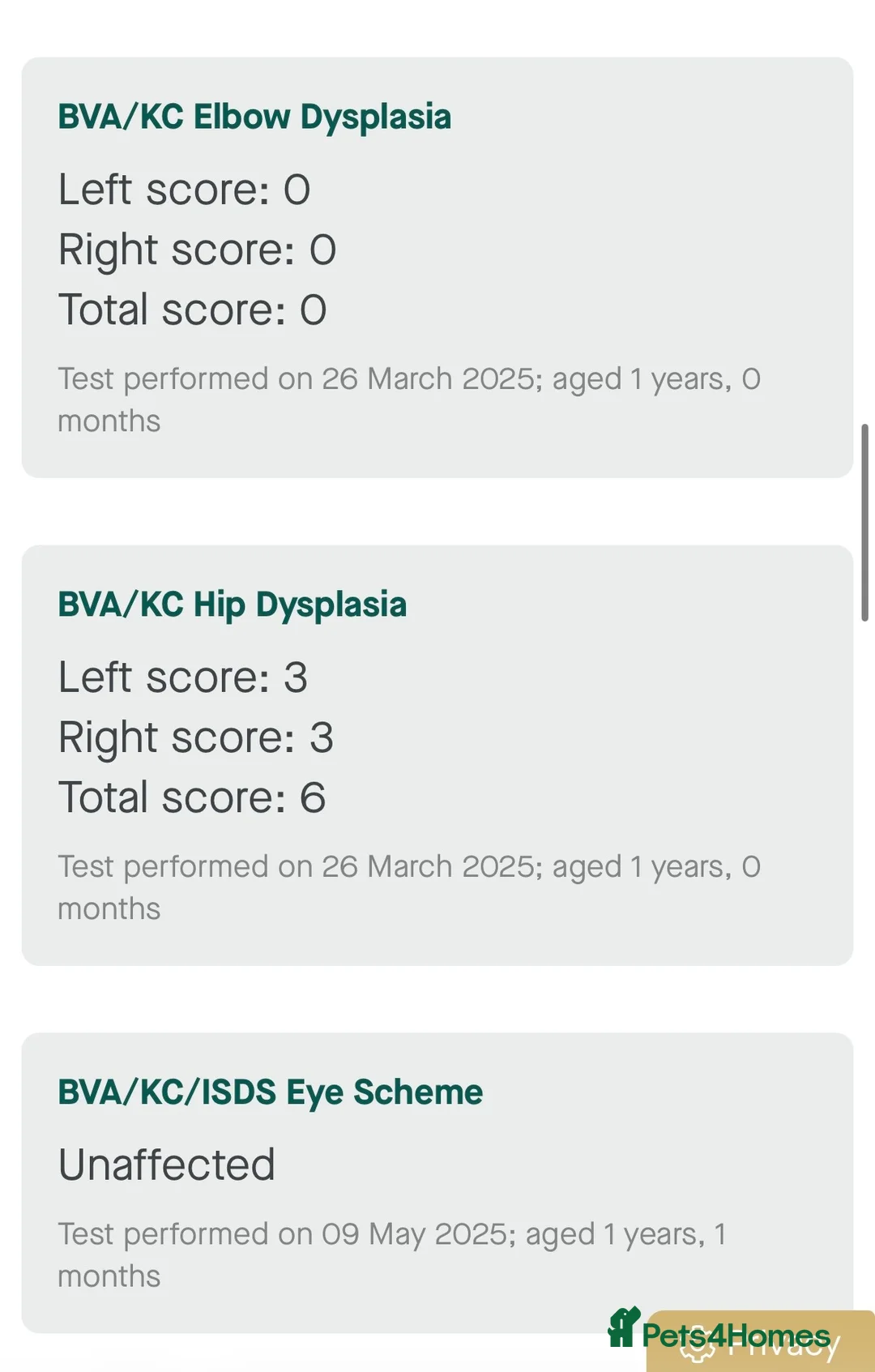Select the BVA/KC Hip Dysplasia heading
The height and width of the screenshot is (1372, 875).
click(x=232, y=605)
